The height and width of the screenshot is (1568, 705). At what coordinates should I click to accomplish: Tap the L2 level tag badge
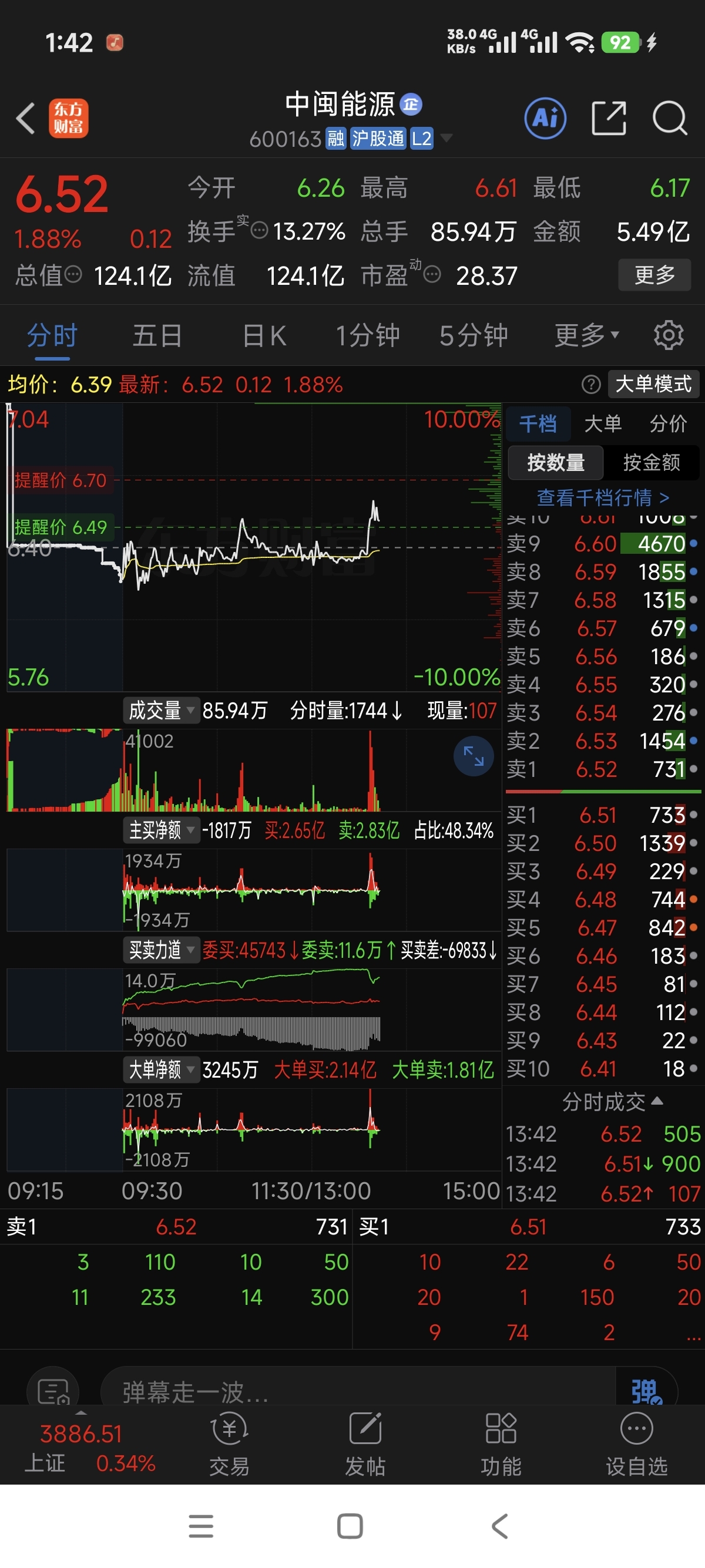point(421,139)
